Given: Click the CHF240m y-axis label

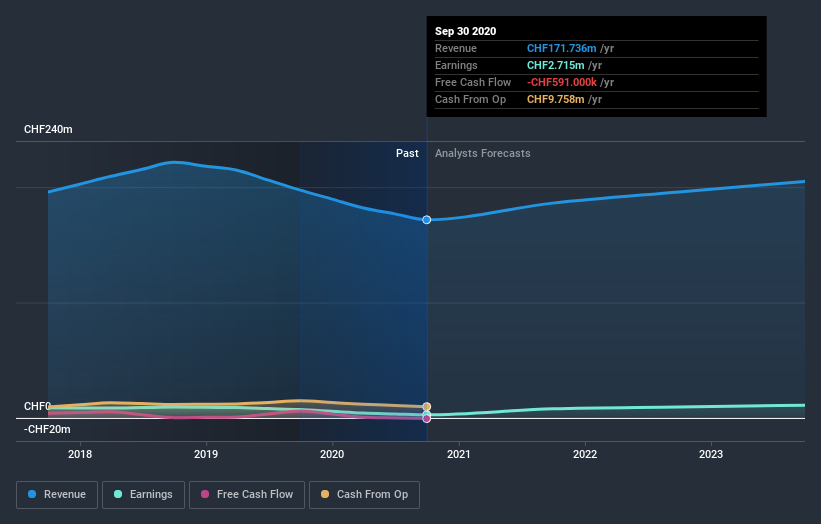Looking at the screenshot, I should coord(48,129).
